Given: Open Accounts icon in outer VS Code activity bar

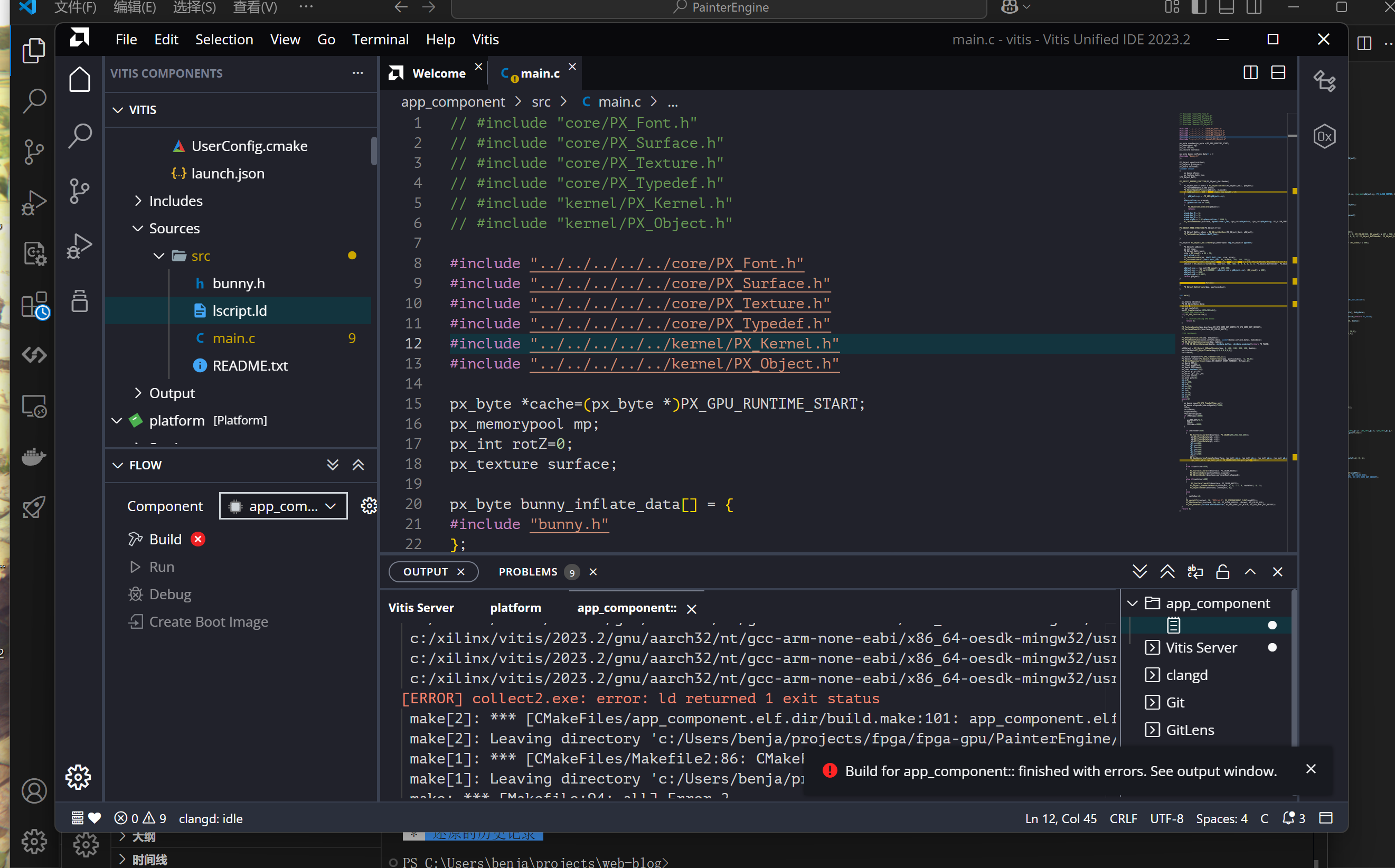Looking at the screenshot, I should 34,791.
